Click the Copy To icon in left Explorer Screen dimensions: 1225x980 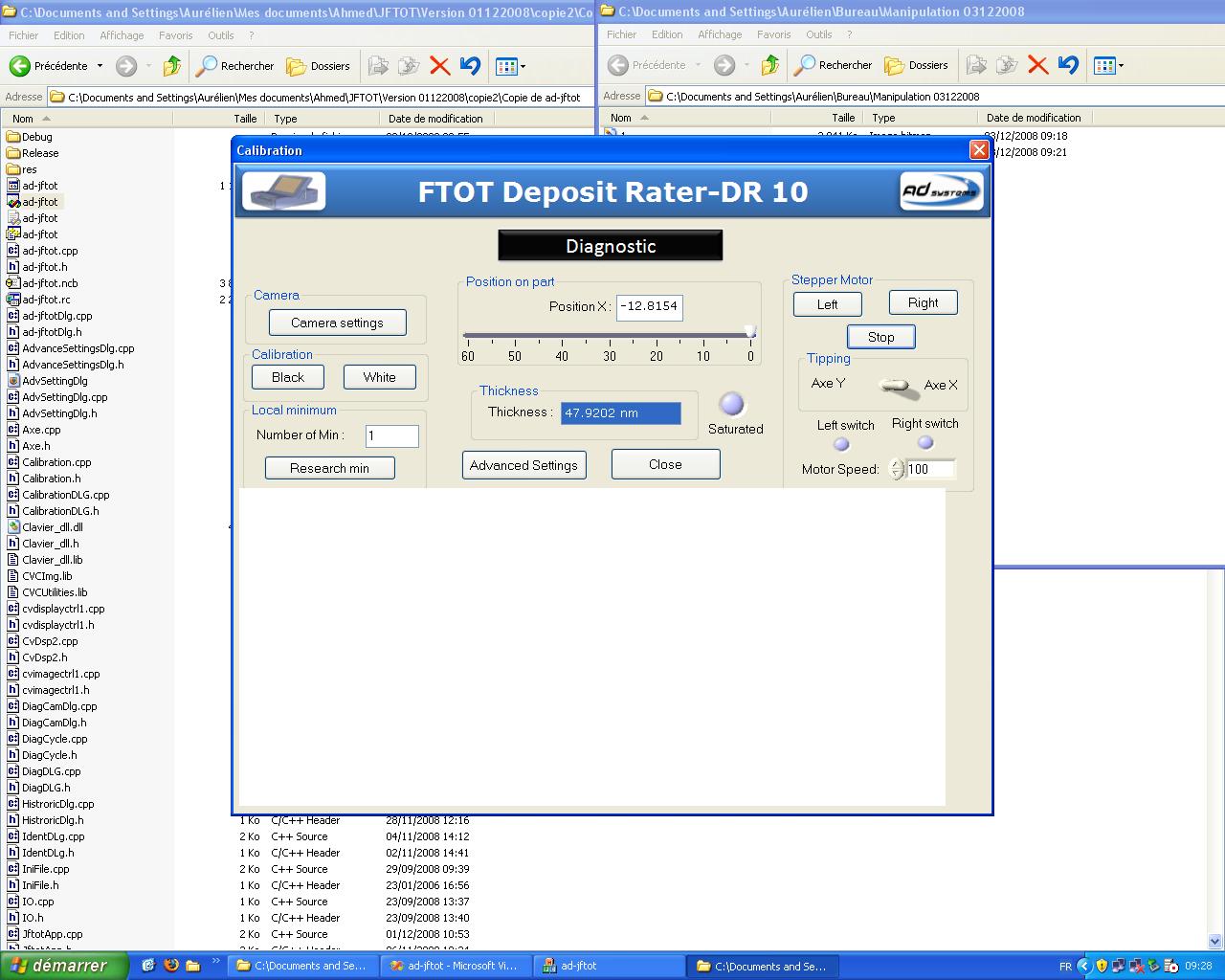pos(410,66)
